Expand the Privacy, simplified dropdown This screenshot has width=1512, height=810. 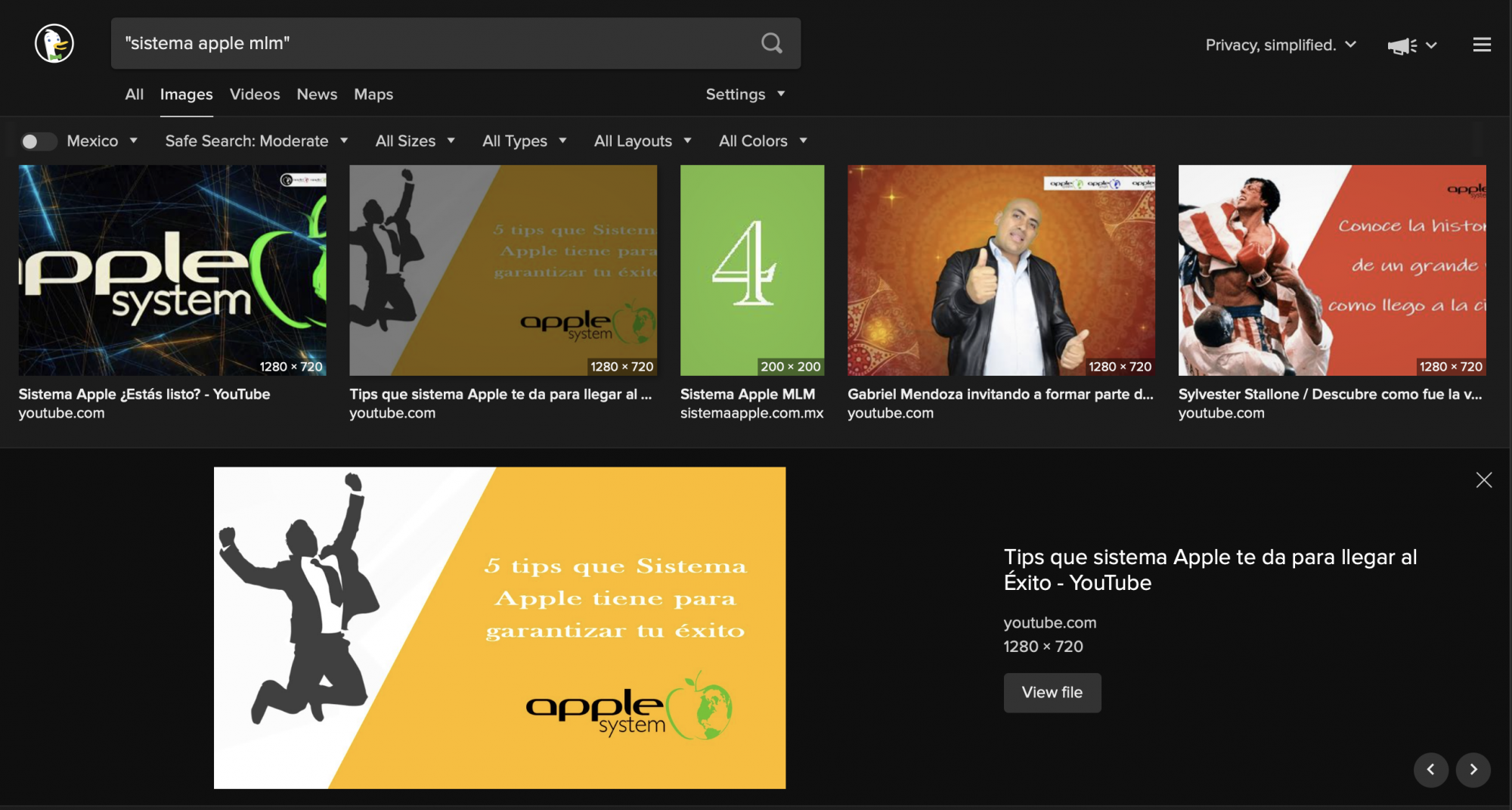coord(1281,45)
